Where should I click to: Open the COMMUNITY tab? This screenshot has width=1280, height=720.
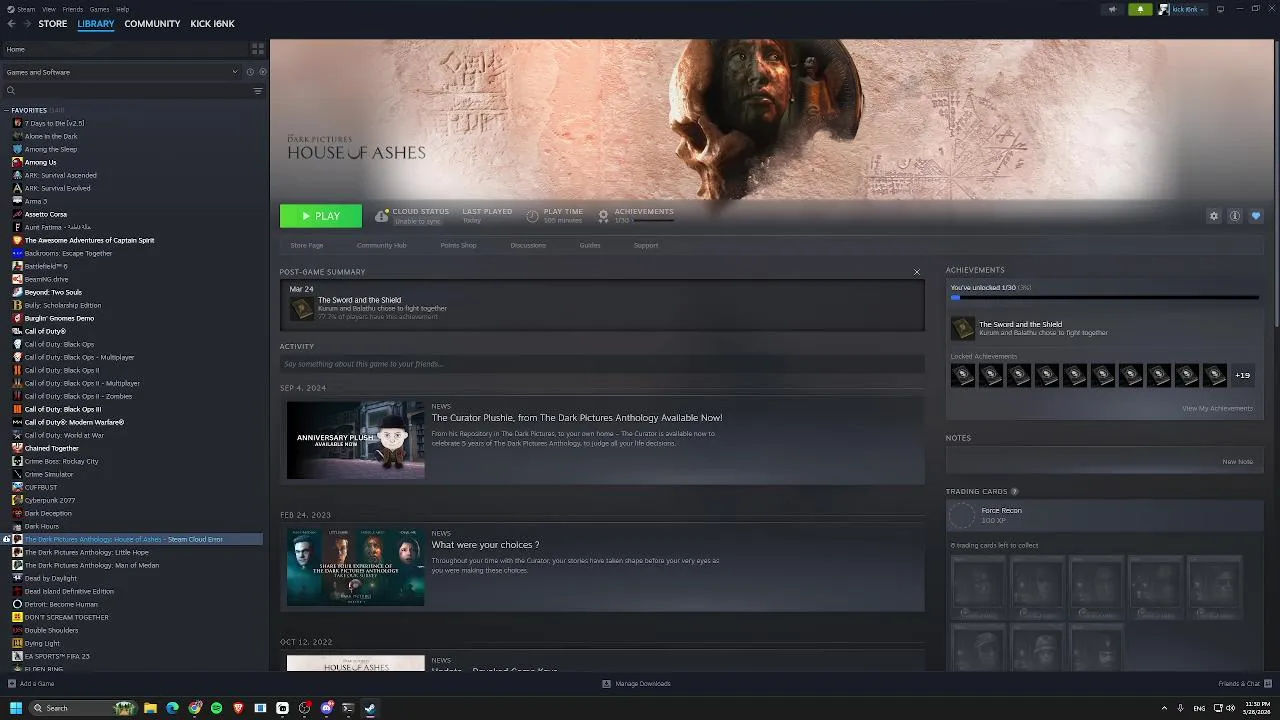(153, 24)
